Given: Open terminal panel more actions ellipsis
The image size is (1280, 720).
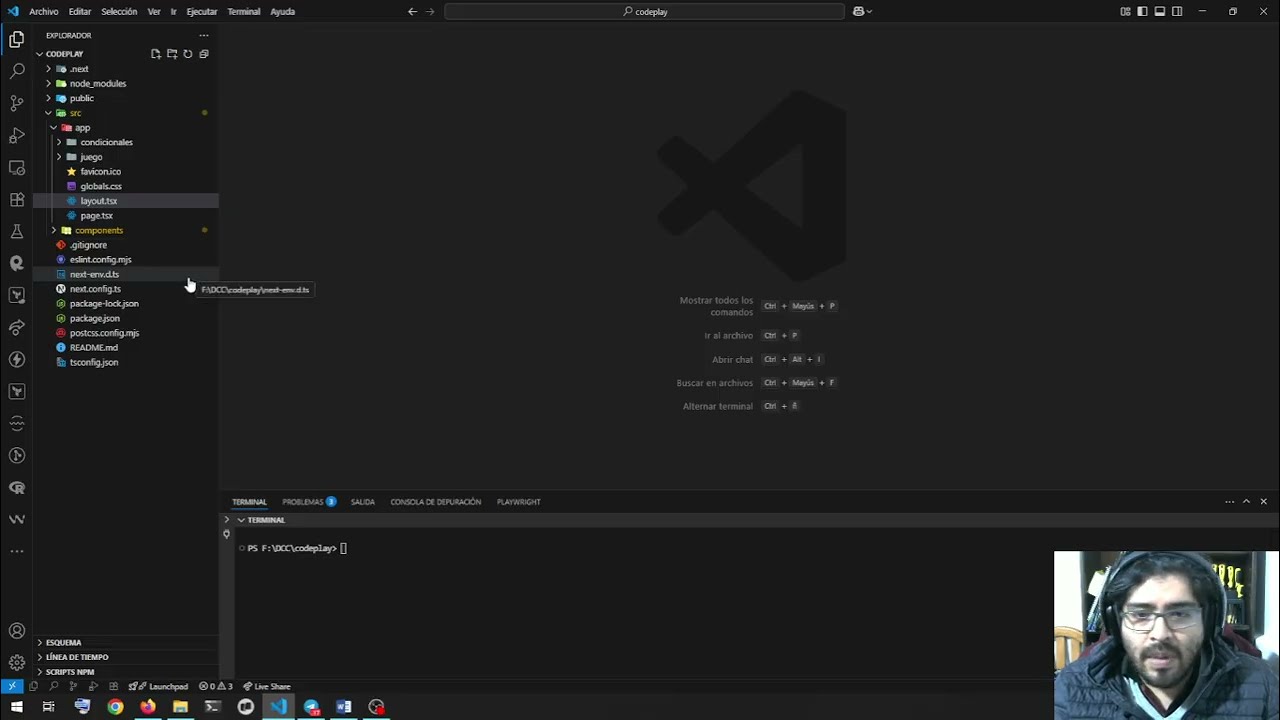Looking at the screenshot, I should (1229, 502).
